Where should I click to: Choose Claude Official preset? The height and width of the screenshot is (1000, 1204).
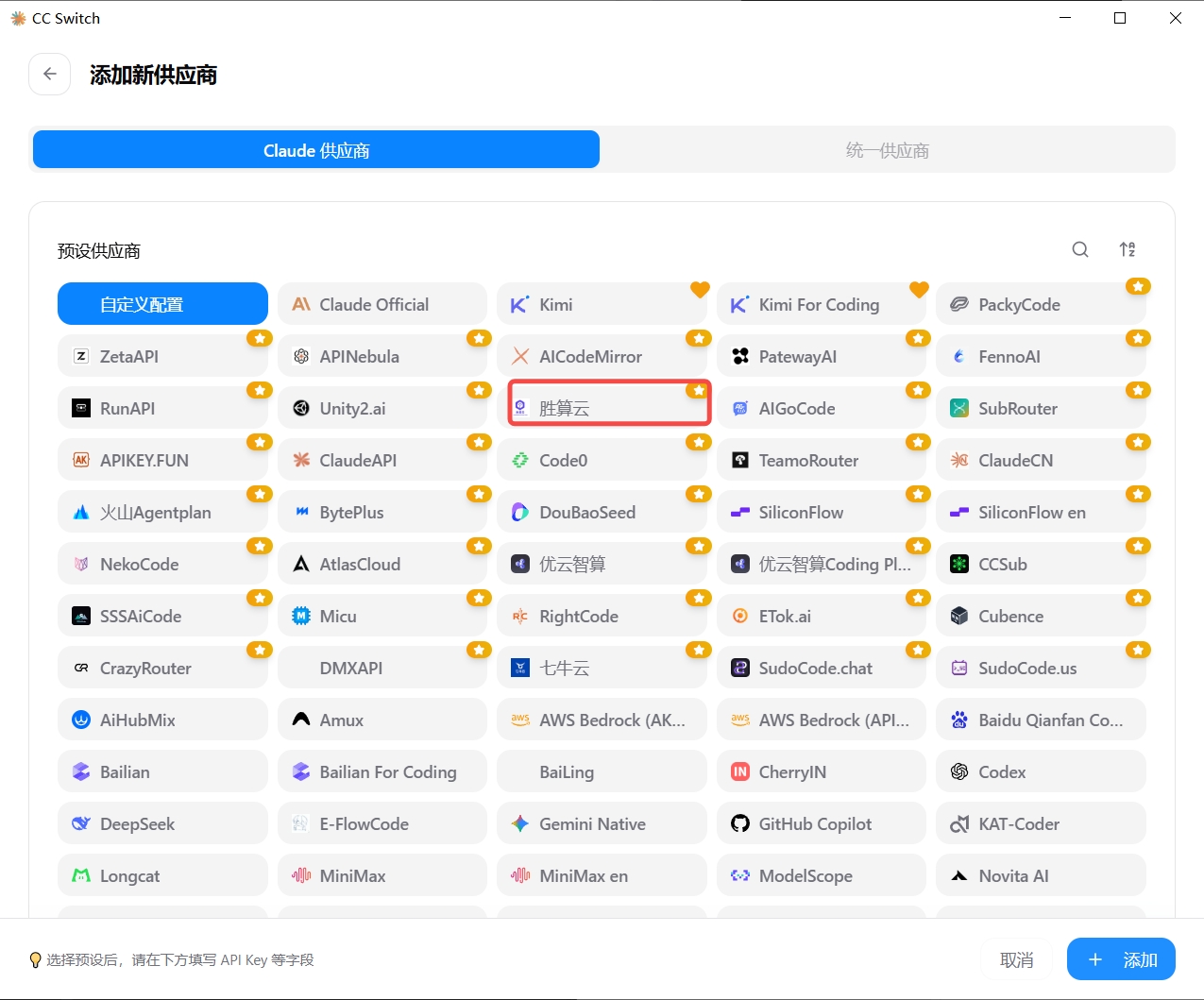click(382, 304)
